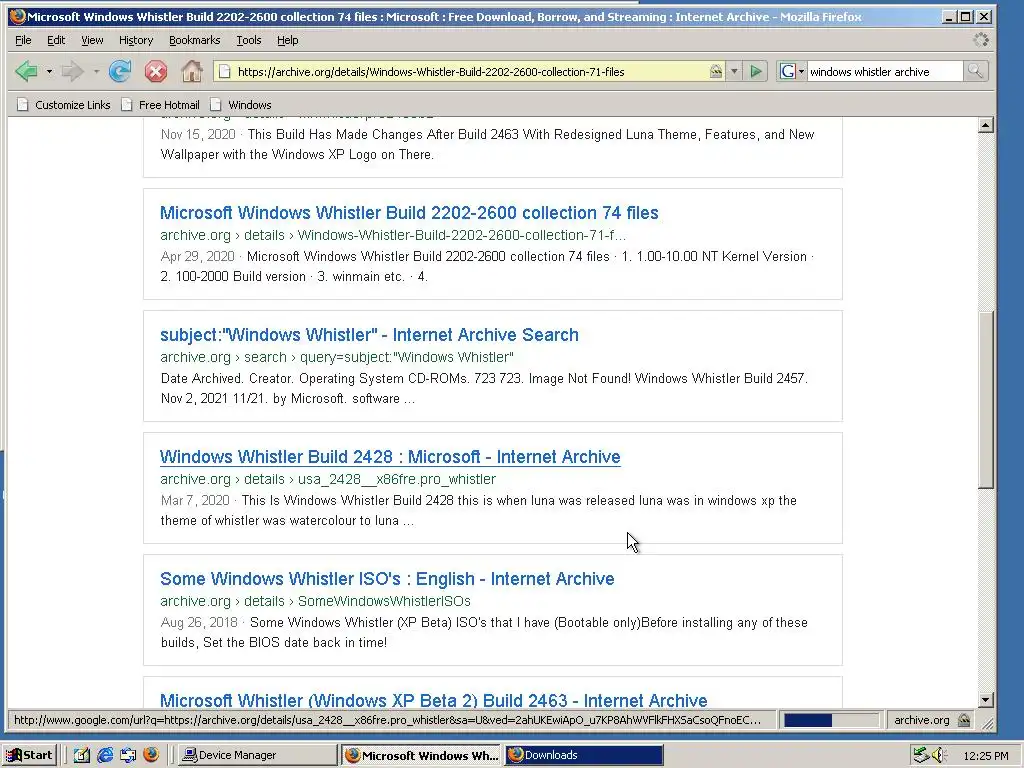Screen dimensions: 1024x768
Task: Open the View menu
Action: pyautogui.click(x=92, y=40)
